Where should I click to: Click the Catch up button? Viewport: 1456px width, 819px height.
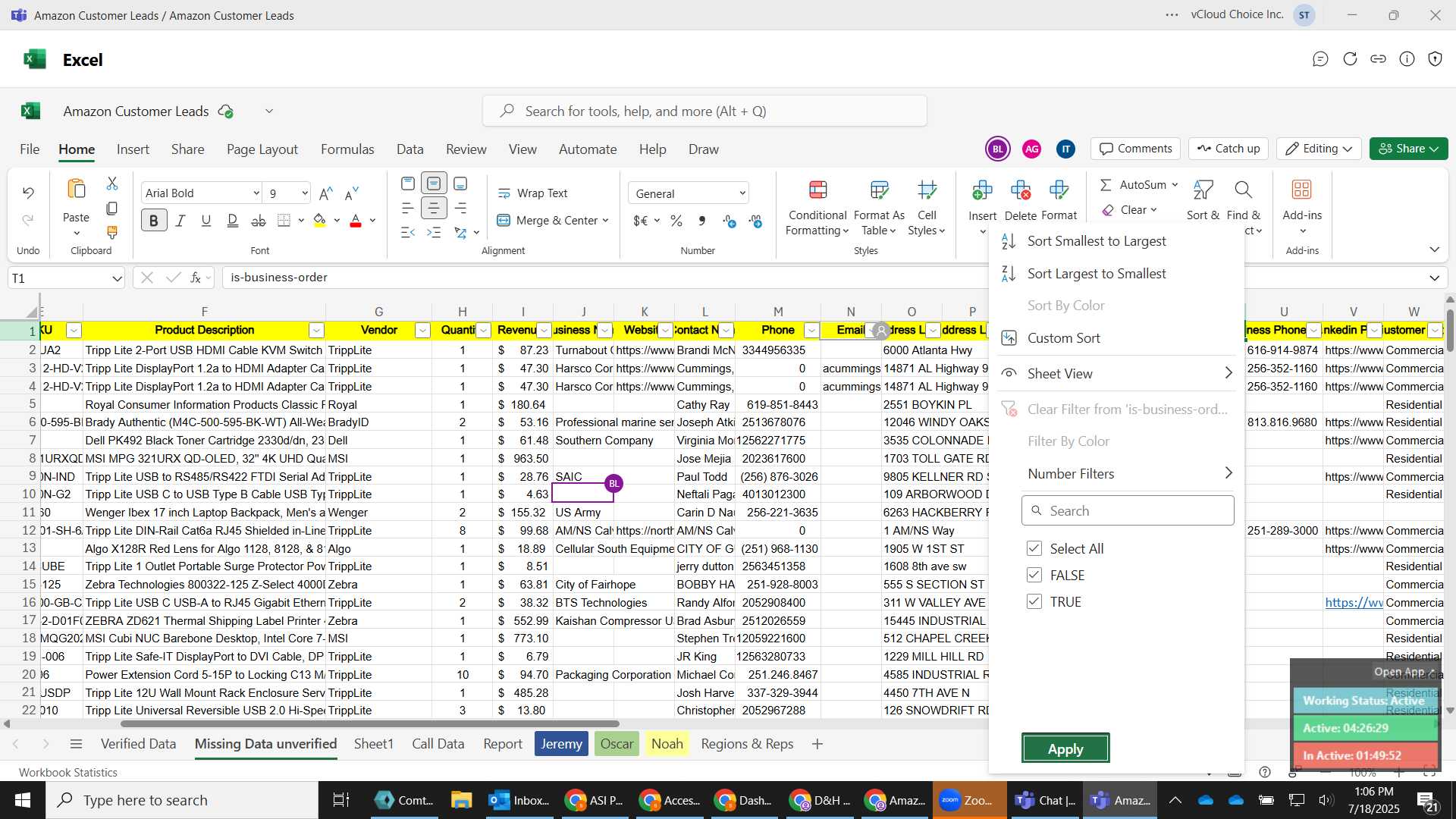(1228, 149)
